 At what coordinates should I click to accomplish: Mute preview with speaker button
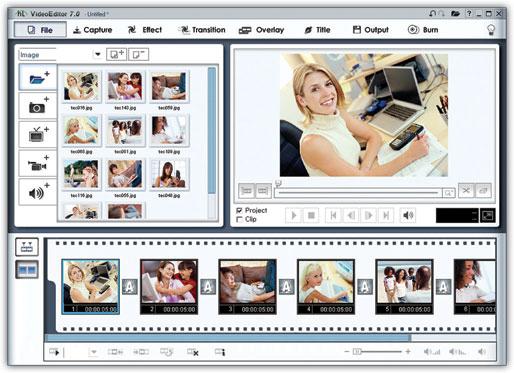pyautogui.click(x=408, y=216)
